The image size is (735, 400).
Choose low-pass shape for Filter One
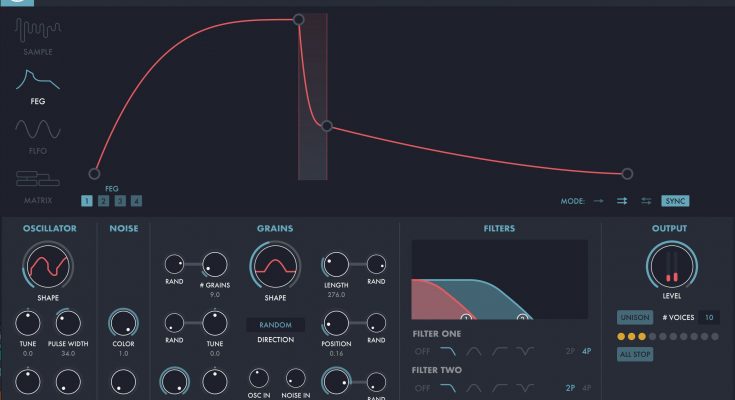(x=448, y=351)
